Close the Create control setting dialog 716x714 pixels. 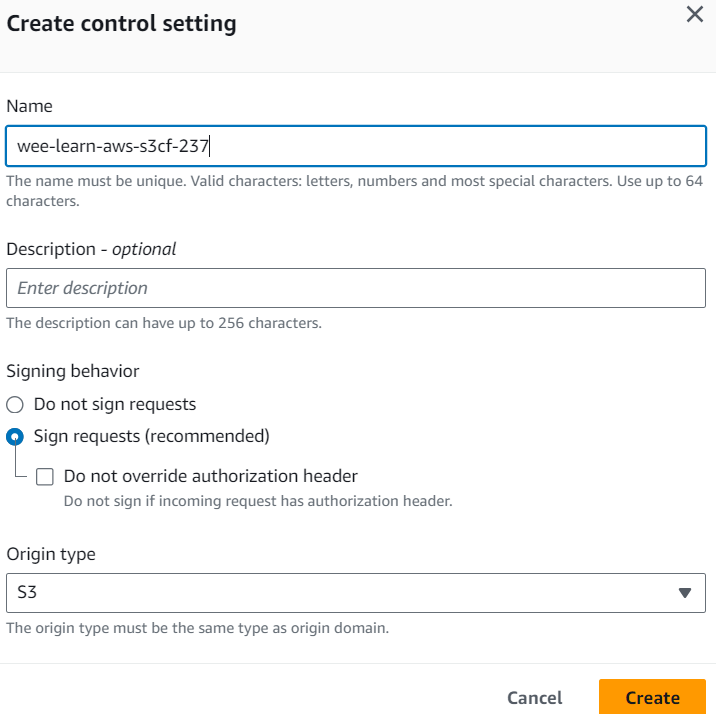(x=694, y=14)
